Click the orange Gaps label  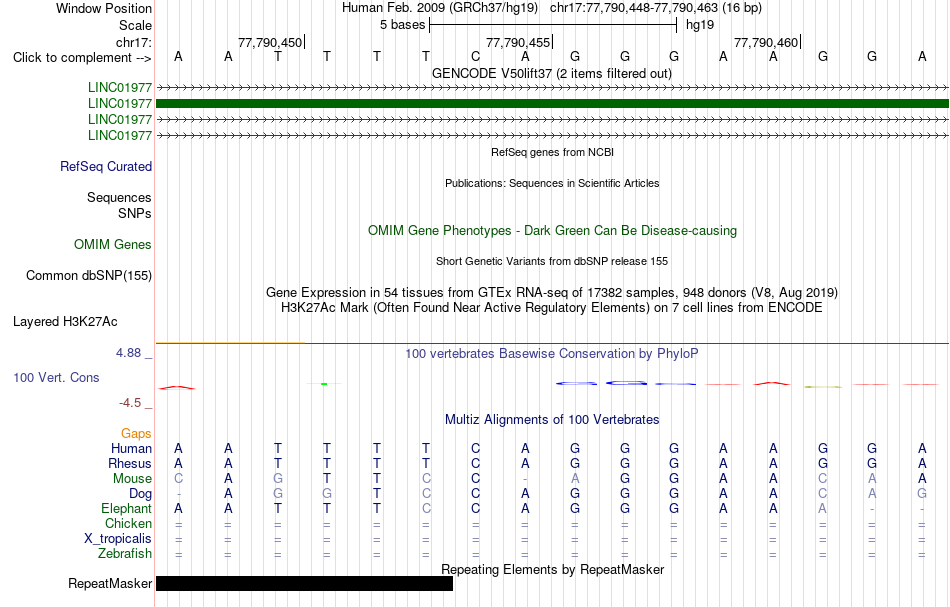[x=136, y=433]
